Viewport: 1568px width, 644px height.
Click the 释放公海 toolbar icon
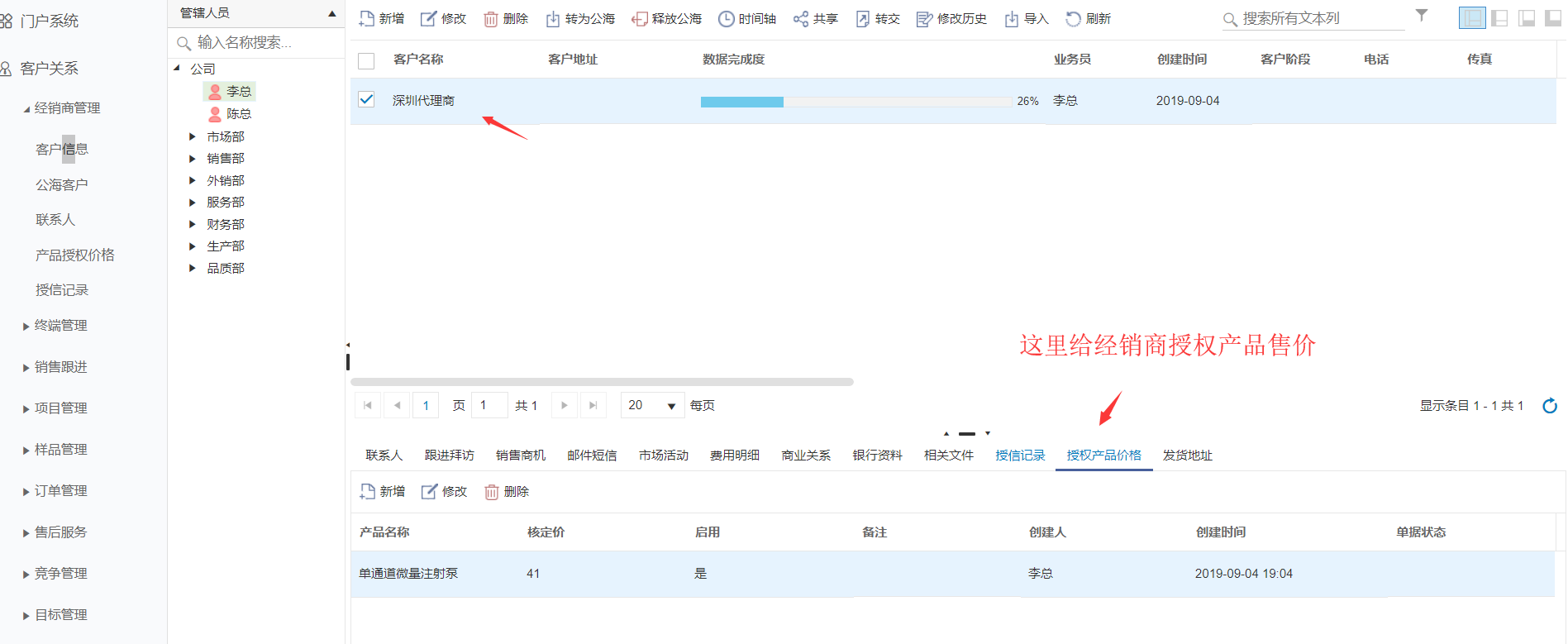pyautogui.click(x=639, y=19)
